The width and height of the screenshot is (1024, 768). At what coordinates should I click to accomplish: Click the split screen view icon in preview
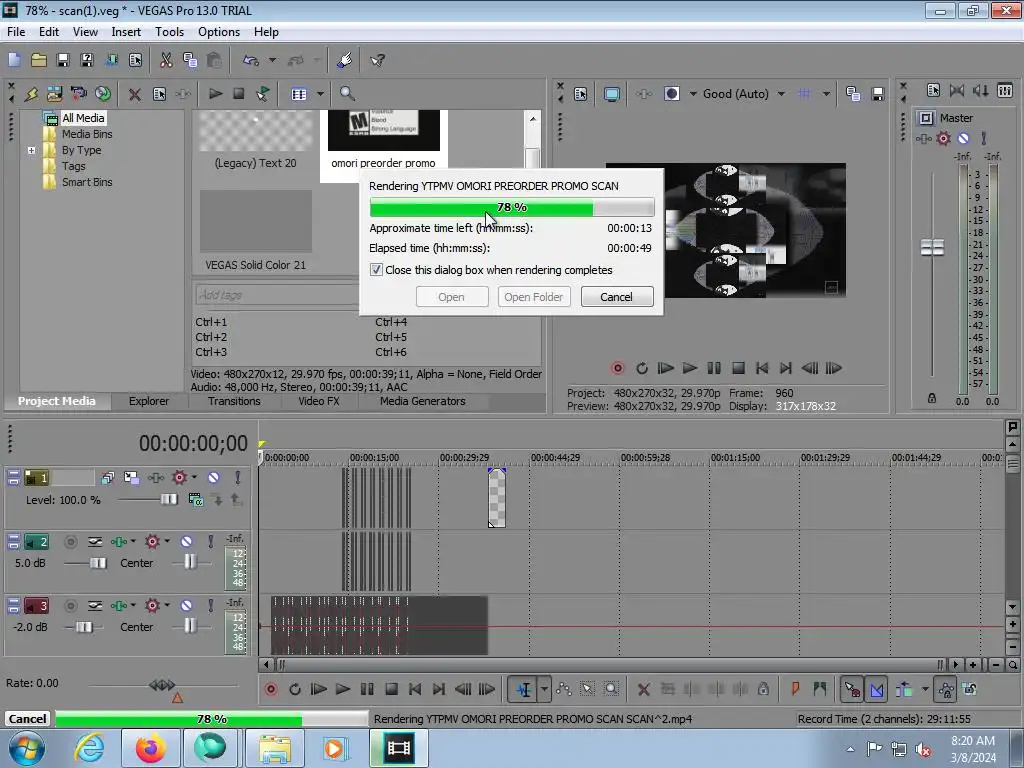point(672,94)
